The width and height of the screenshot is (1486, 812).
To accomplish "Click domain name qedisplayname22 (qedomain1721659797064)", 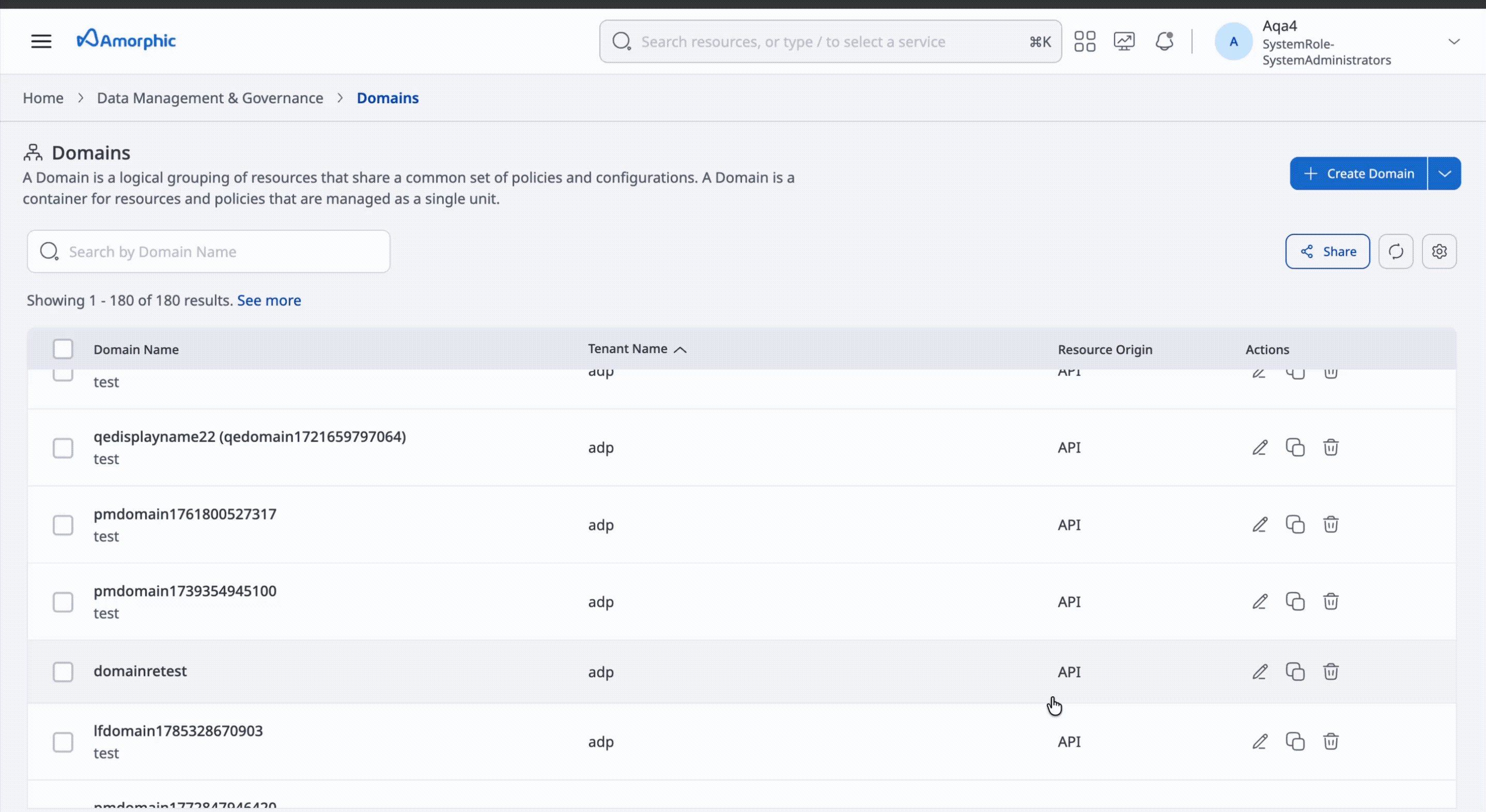I will (x=250, y=436).
